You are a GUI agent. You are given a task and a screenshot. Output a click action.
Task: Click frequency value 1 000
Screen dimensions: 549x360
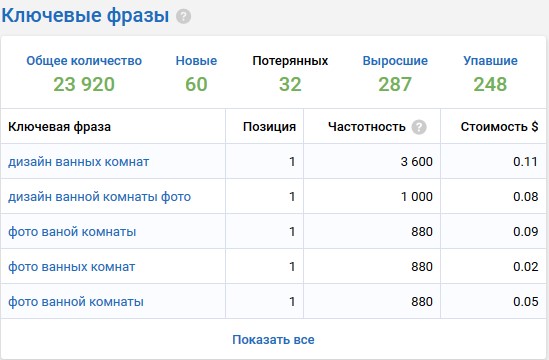417,197
